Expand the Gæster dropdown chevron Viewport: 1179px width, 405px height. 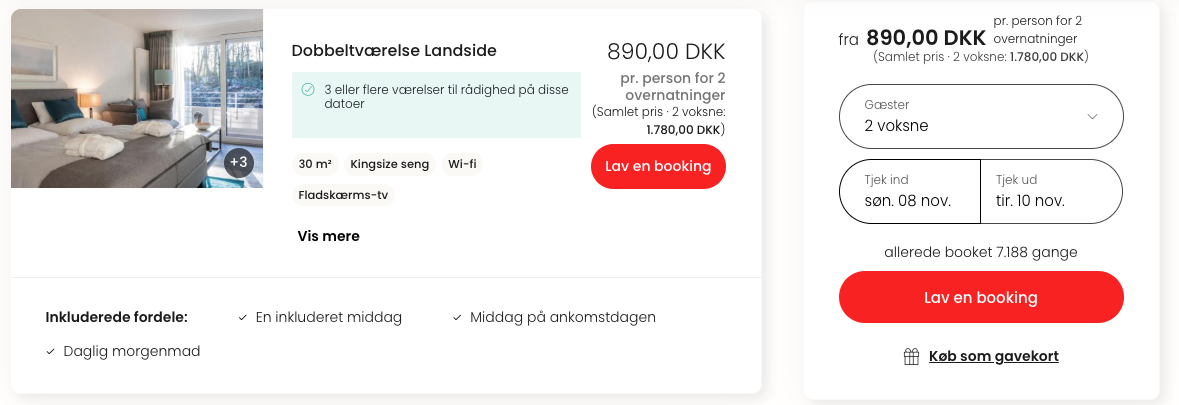1093,116
